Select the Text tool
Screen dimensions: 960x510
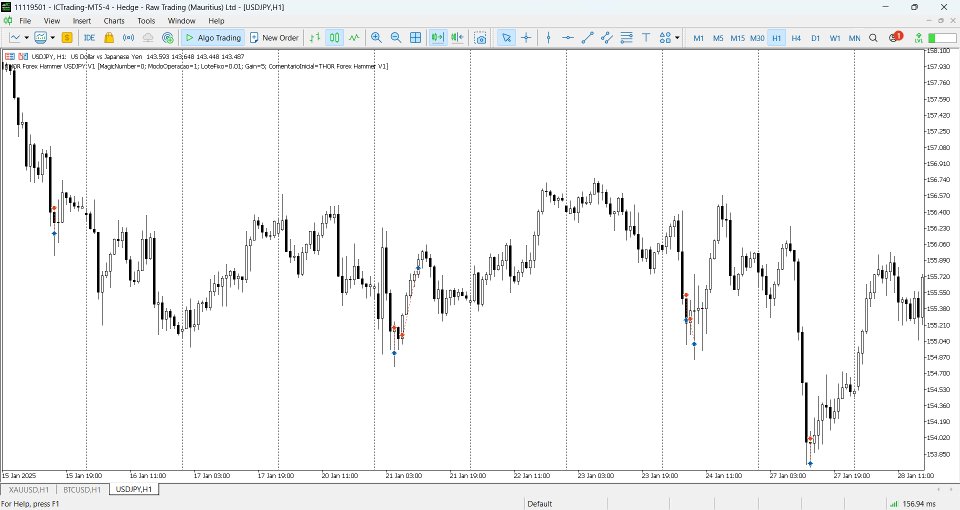pyautogui.click(x=646, y=37)
